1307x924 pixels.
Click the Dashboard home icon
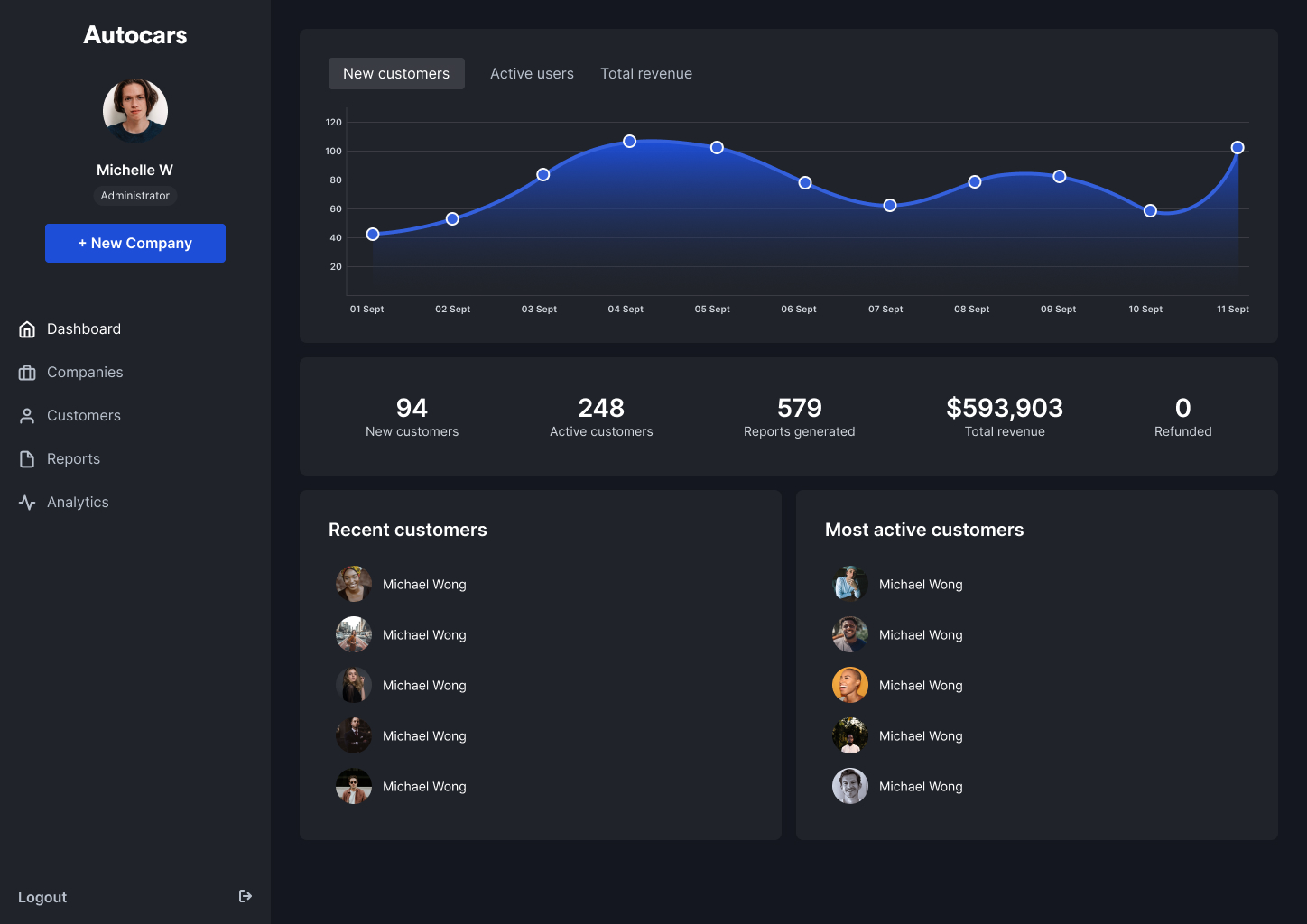(x=27, y=329)
